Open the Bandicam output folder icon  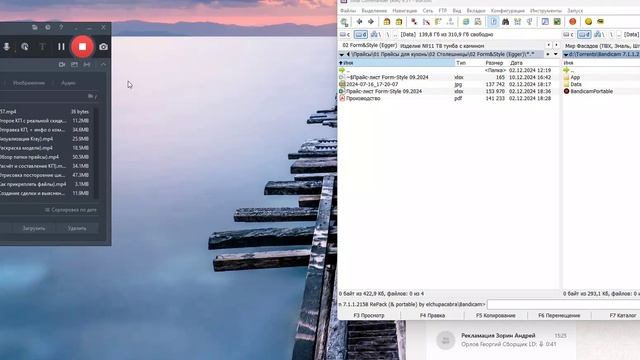pyautogui.click(x=35, y=27)
